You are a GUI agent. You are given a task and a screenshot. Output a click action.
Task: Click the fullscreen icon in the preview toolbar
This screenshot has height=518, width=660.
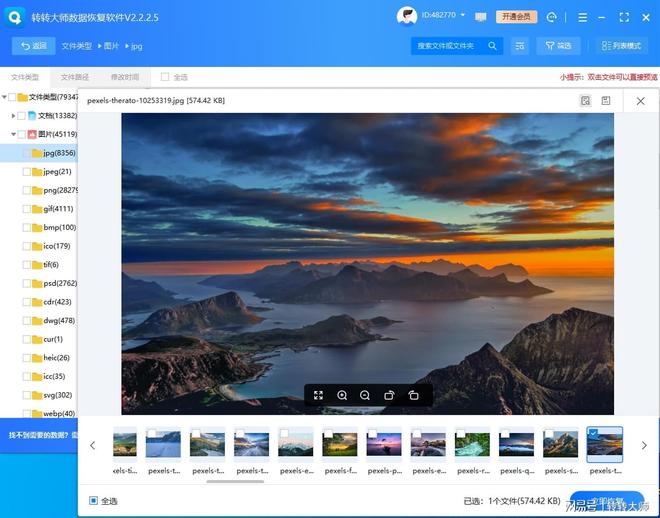[318, 395]
